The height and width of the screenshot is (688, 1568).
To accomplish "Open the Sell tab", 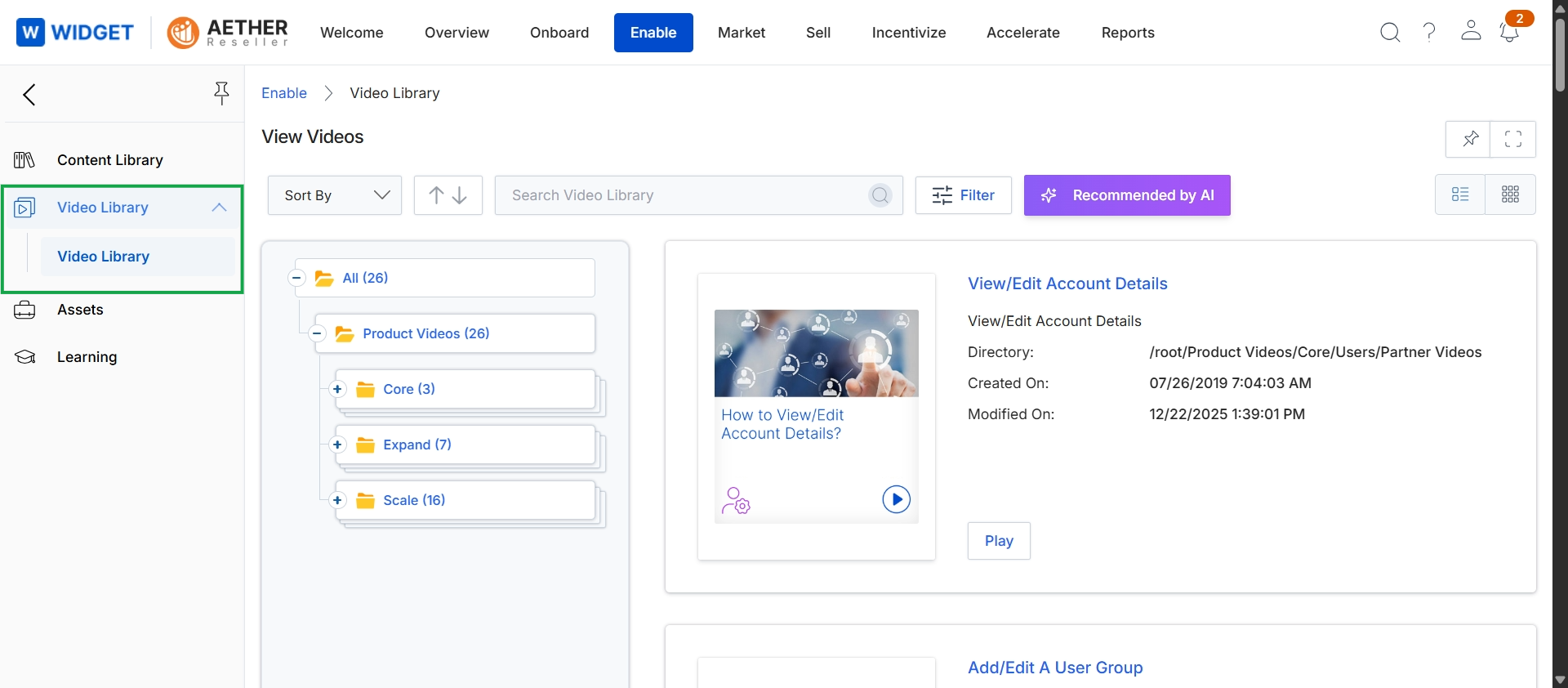I will [818, 33].
